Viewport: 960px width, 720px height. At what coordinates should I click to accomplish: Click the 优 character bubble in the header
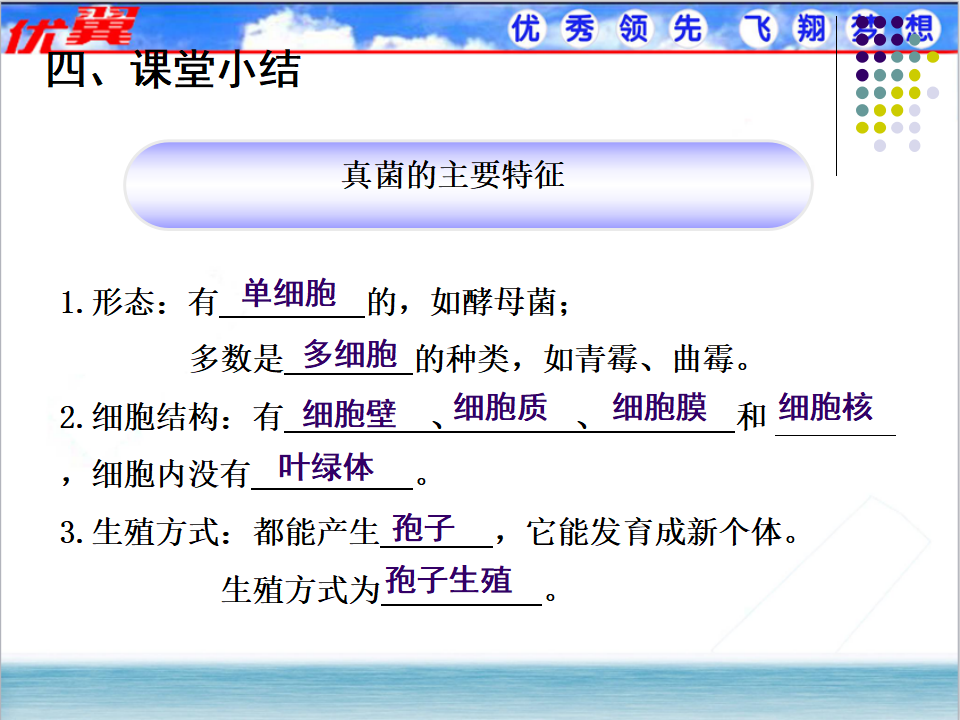tap(526, 29)
